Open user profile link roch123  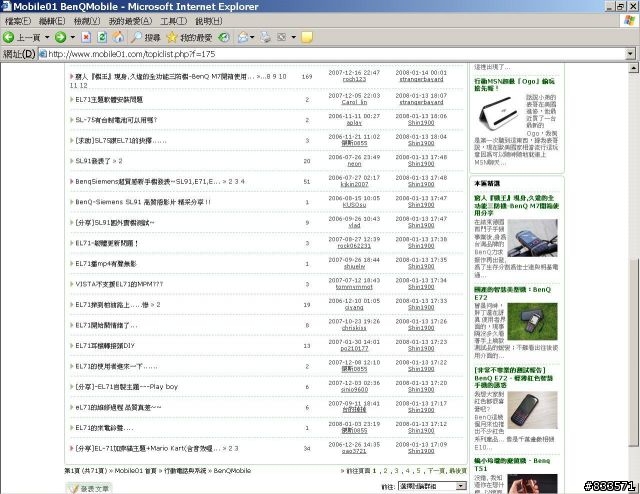tap(354, 79)
